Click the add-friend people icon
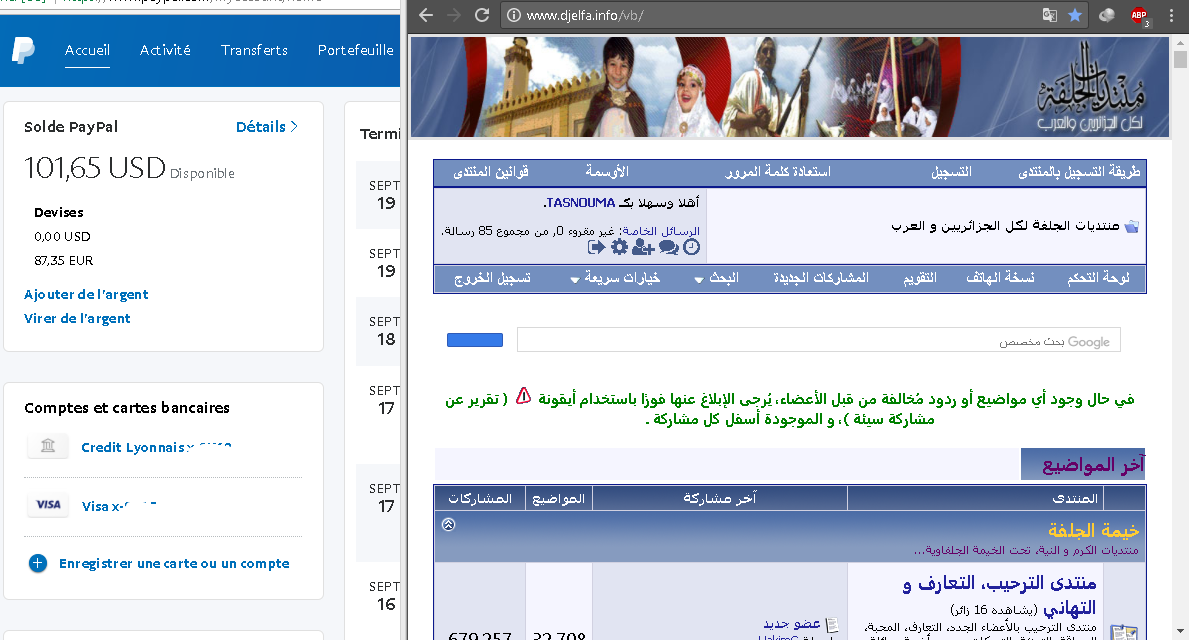 [x=643, y=247]
